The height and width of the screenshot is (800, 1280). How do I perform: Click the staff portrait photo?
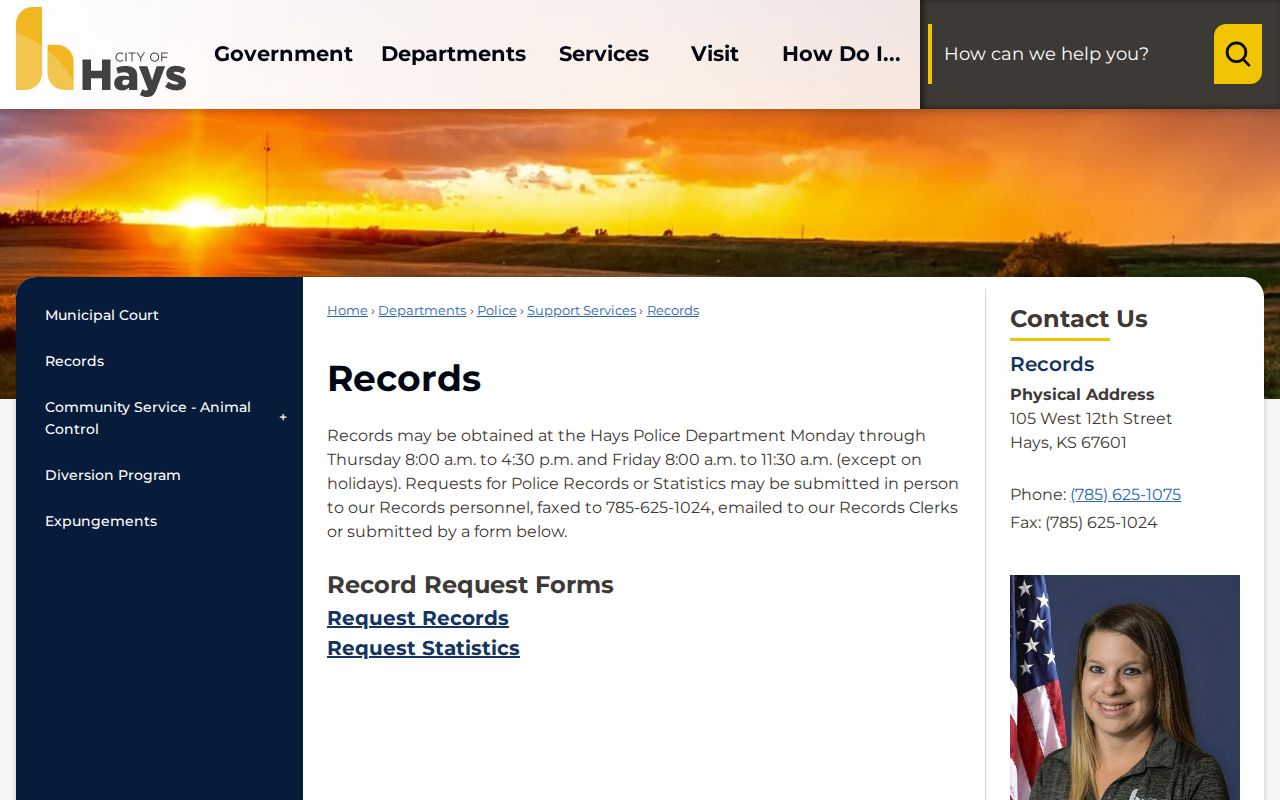click(1125, 687)
